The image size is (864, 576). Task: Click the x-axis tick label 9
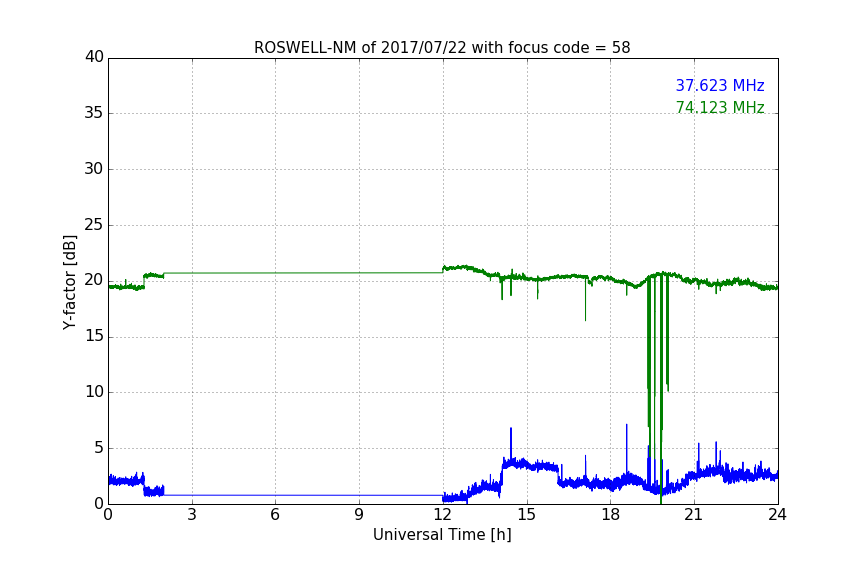(359, 515)
